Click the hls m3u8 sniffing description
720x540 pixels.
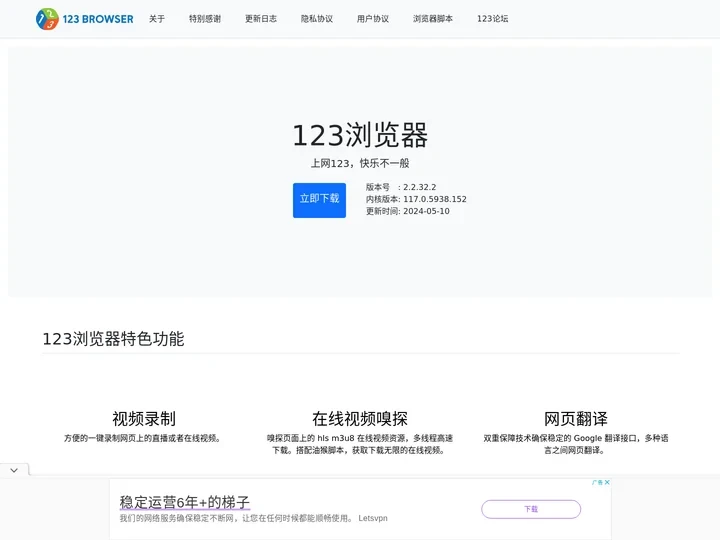click(360, 444)
